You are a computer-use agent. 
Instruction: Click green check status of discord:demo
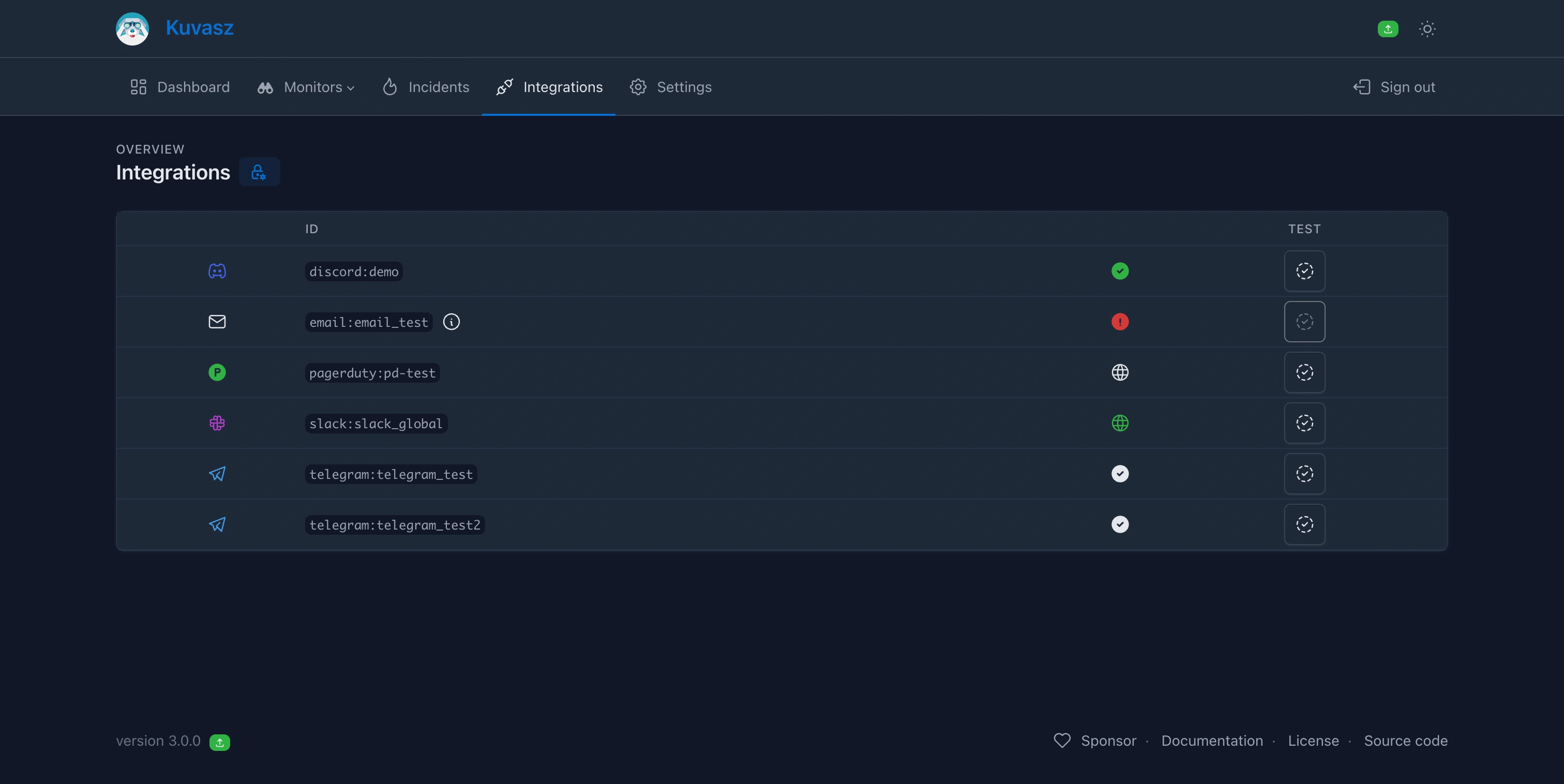click(x=1120, y=271)
